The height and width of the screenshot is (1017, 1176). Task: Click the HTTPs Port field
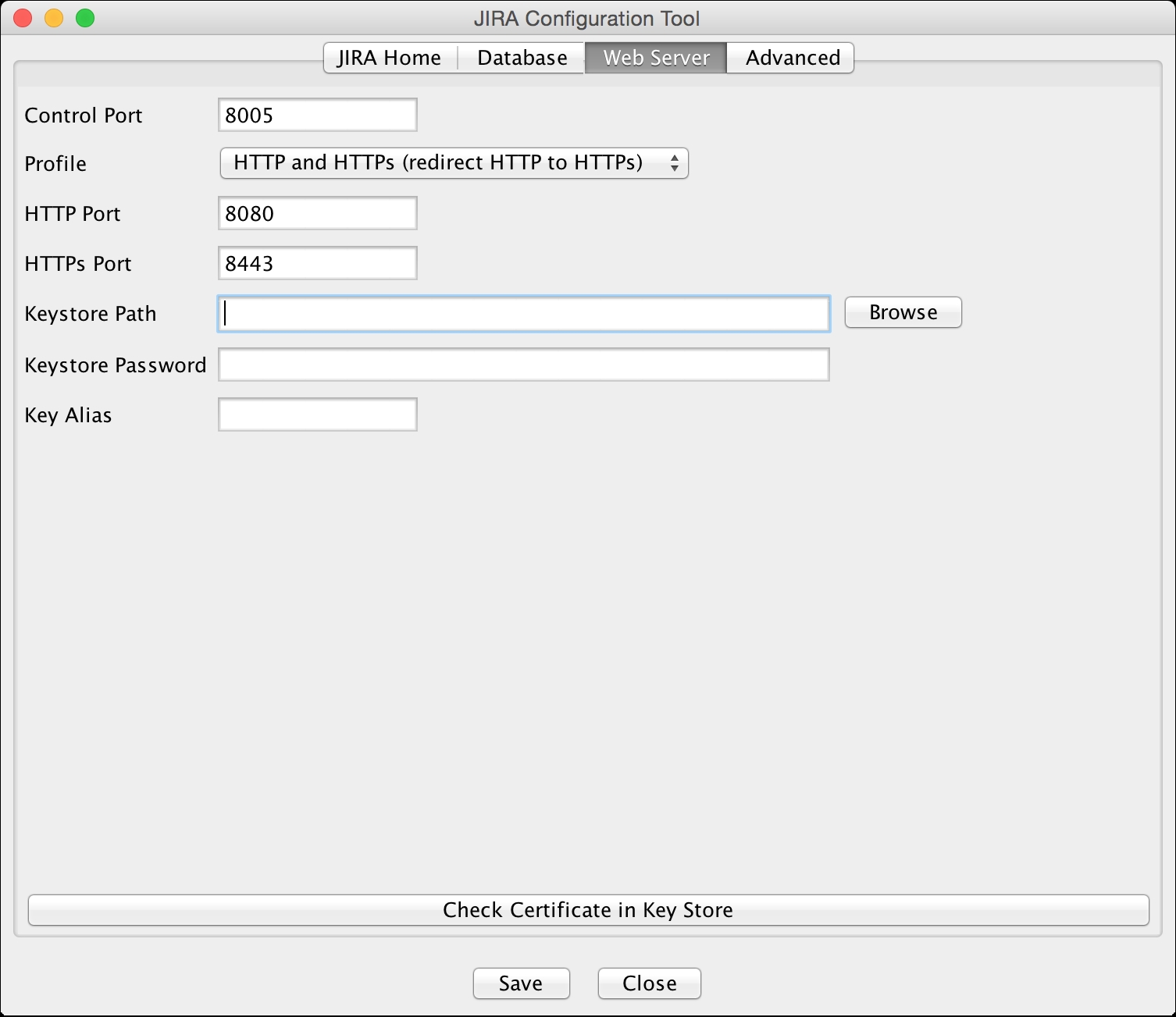pyautogui.click(x=318, y=263)
